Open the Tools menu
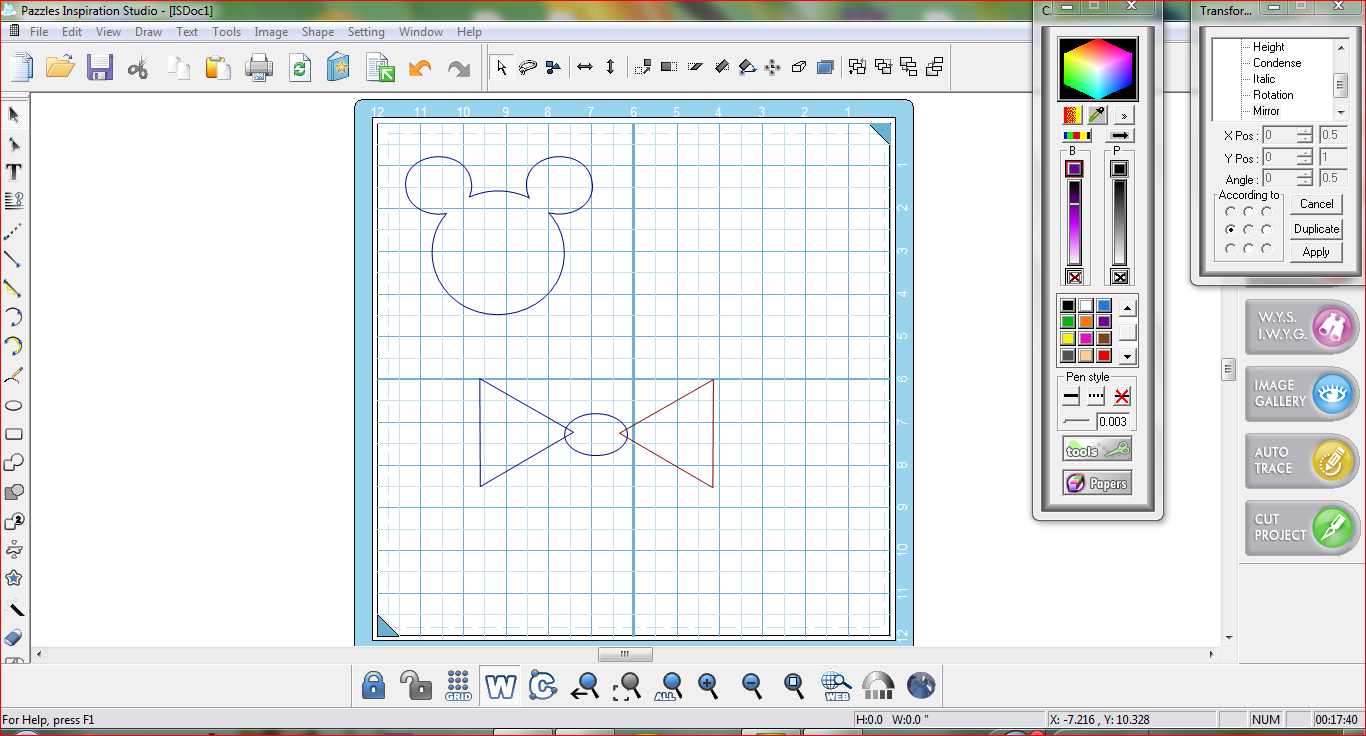Viewport: 1366px width, 736px height. point(226,32)
